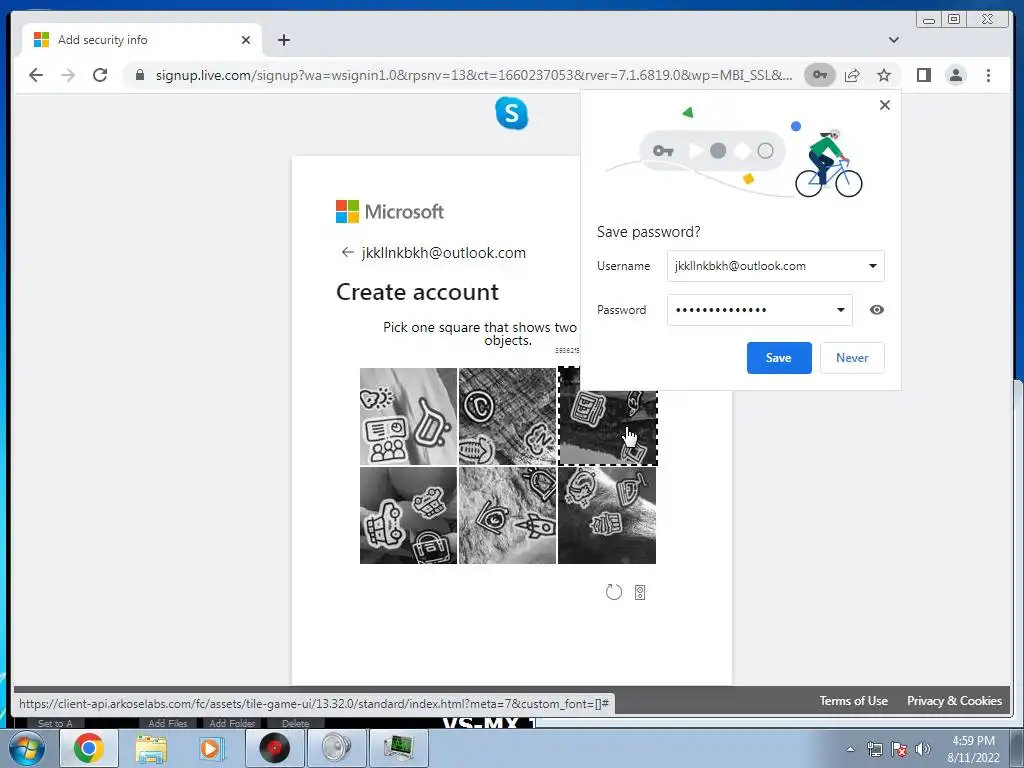The width and height of the screenshot is (1024, 768).
Task: Open the Privacy & Cookies link
Action: point(954,701)
